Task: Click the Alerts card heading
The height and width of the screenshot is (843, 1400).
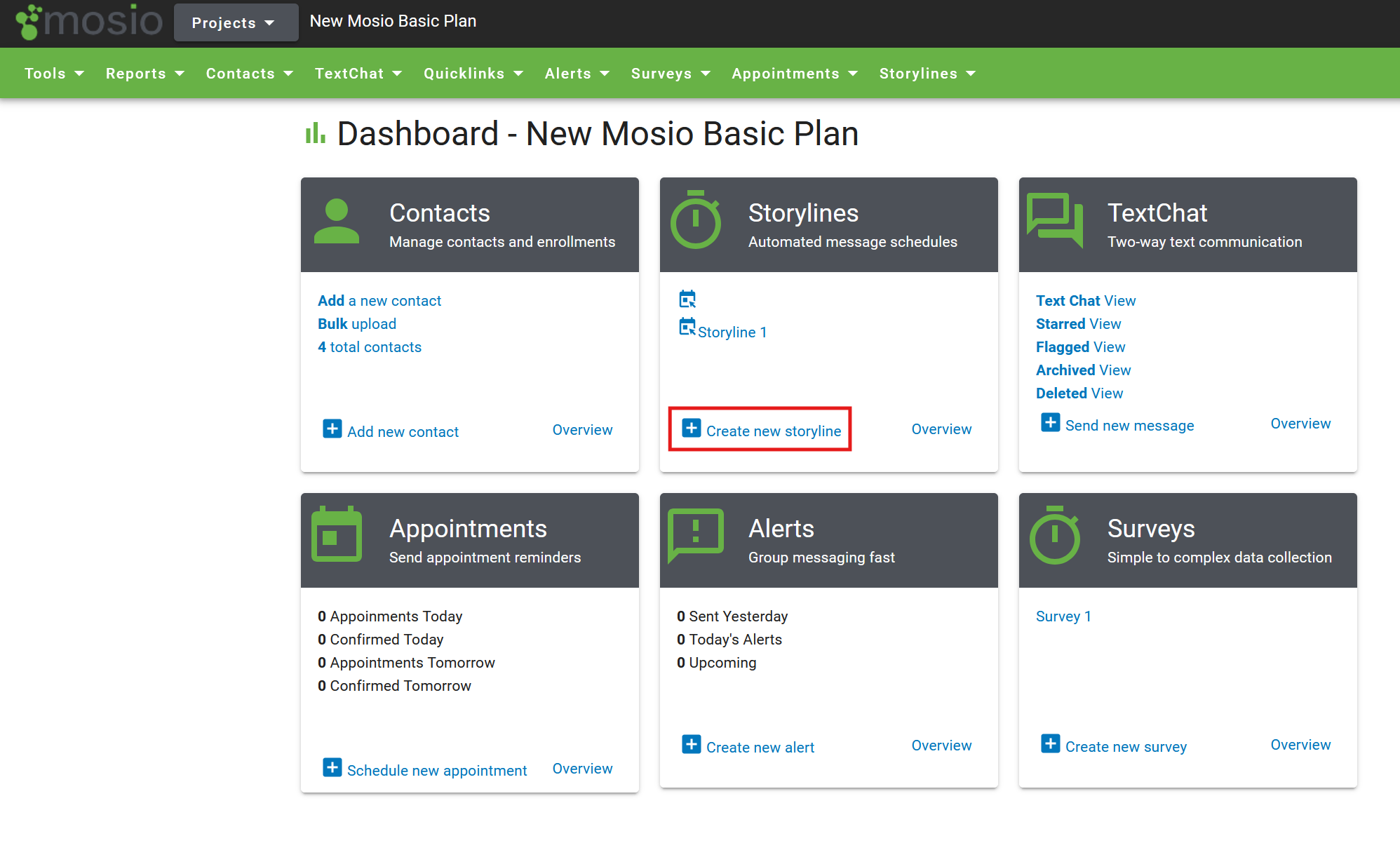Action: [781, 529]
